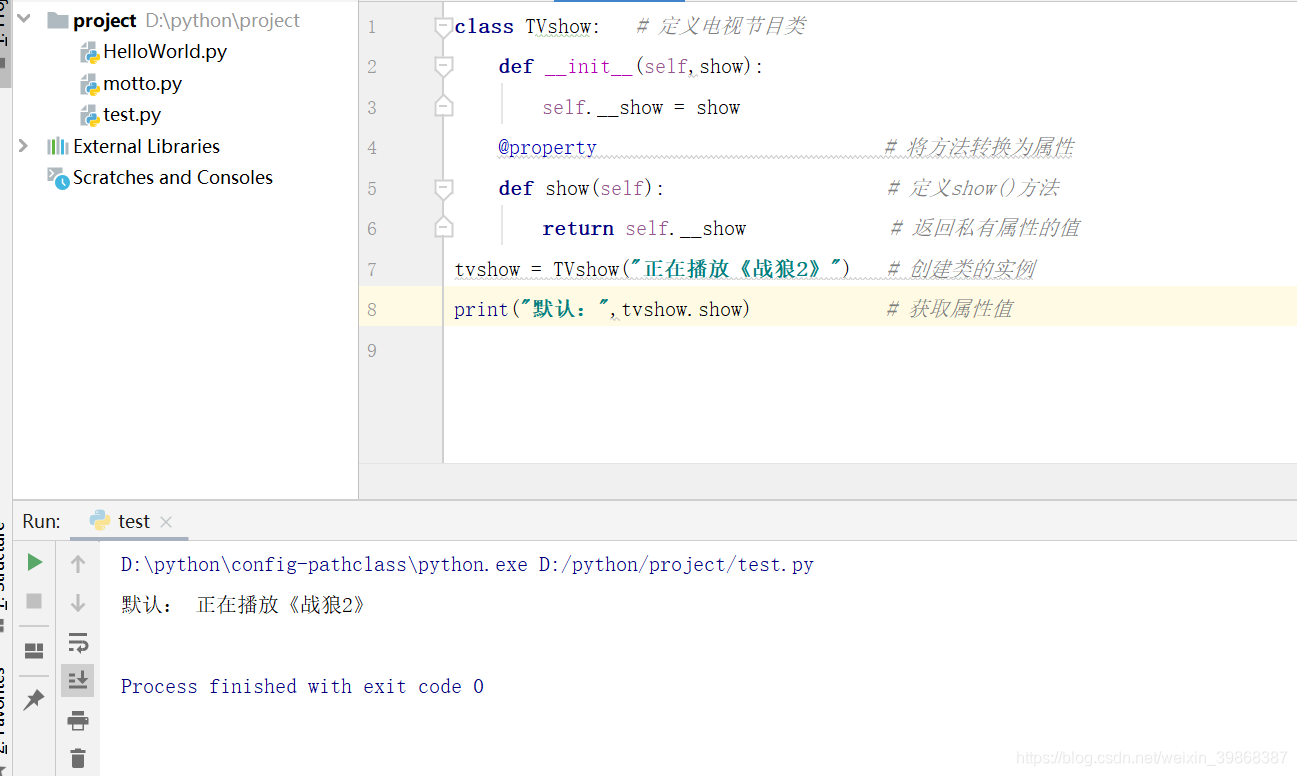The height and width of the screenshot is (776, 1297).
Task: Click the tvshow = TVshow(...) line
Action: pos(652,269)
